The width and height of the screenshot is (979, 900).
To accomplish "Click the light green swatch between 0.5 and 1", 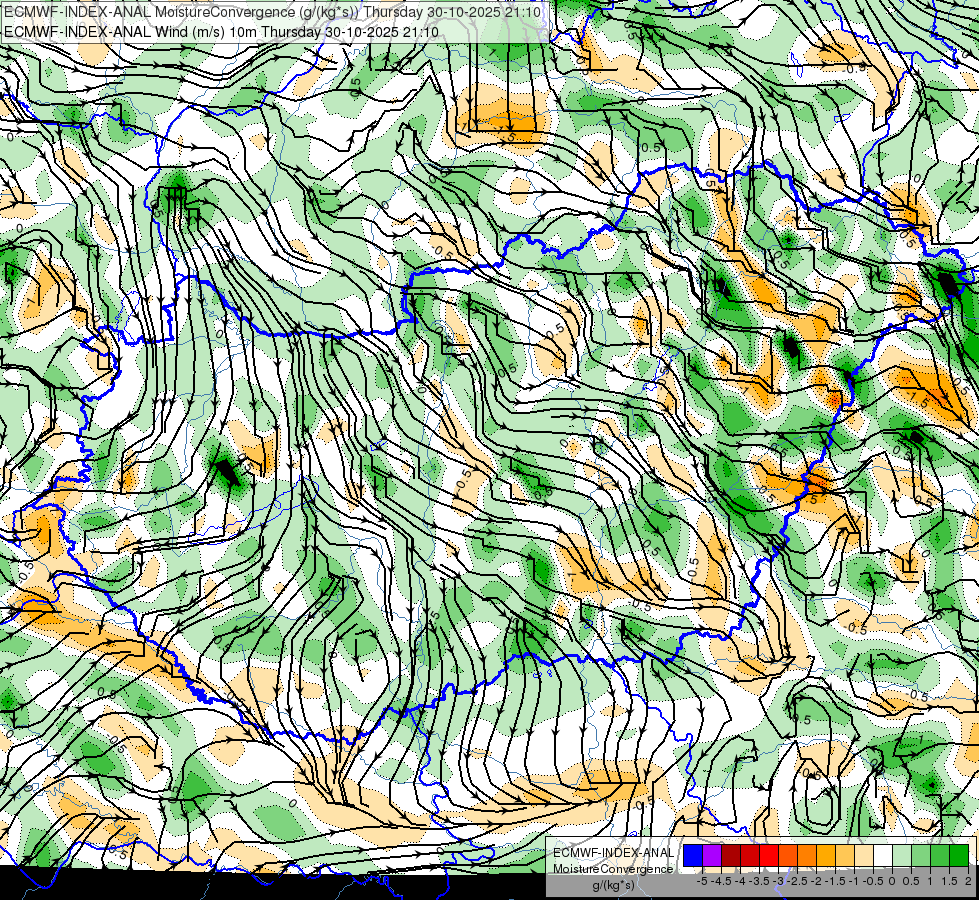I will (922, 856).
